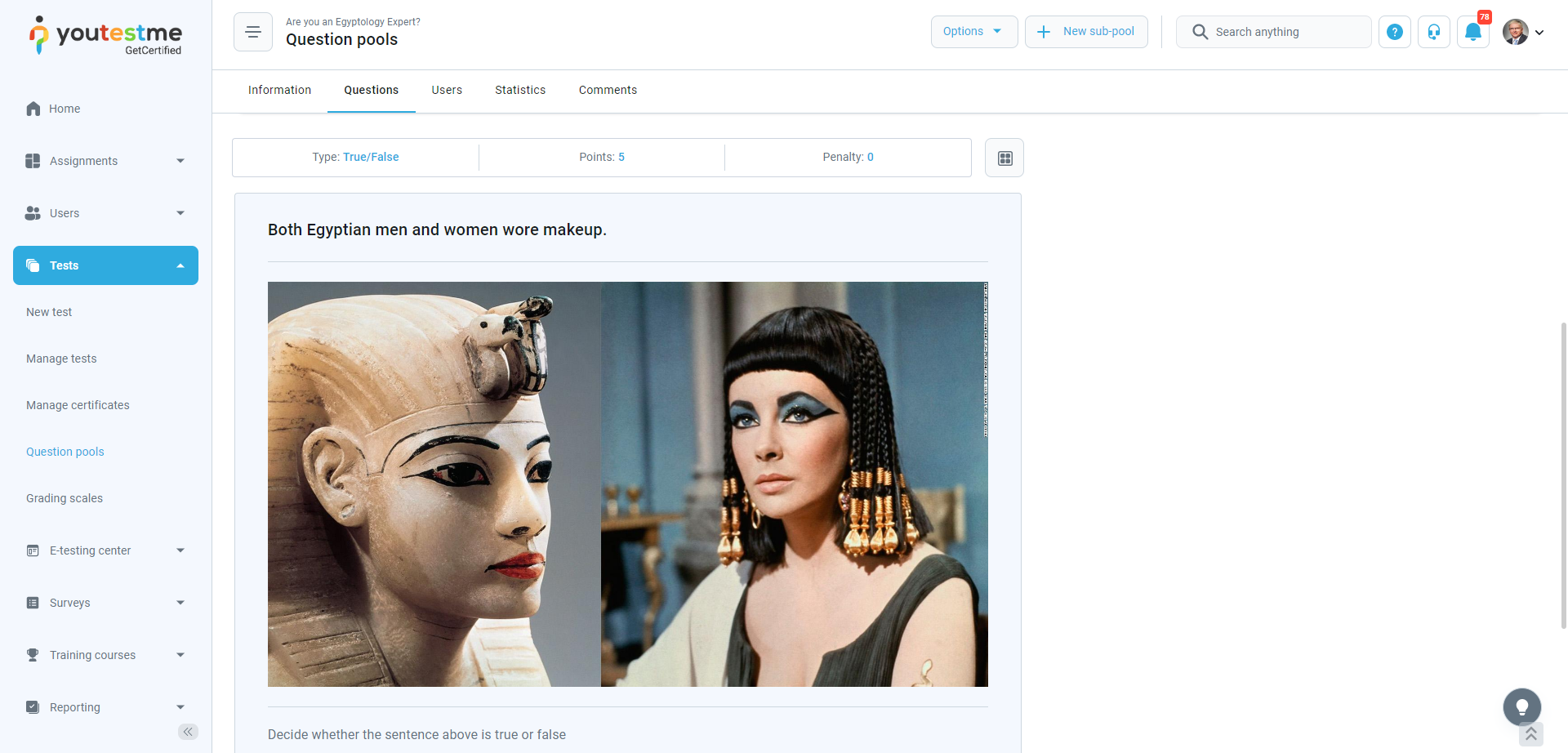
Task: Collapse the Tests menu arrow
Action: (180, 265)
